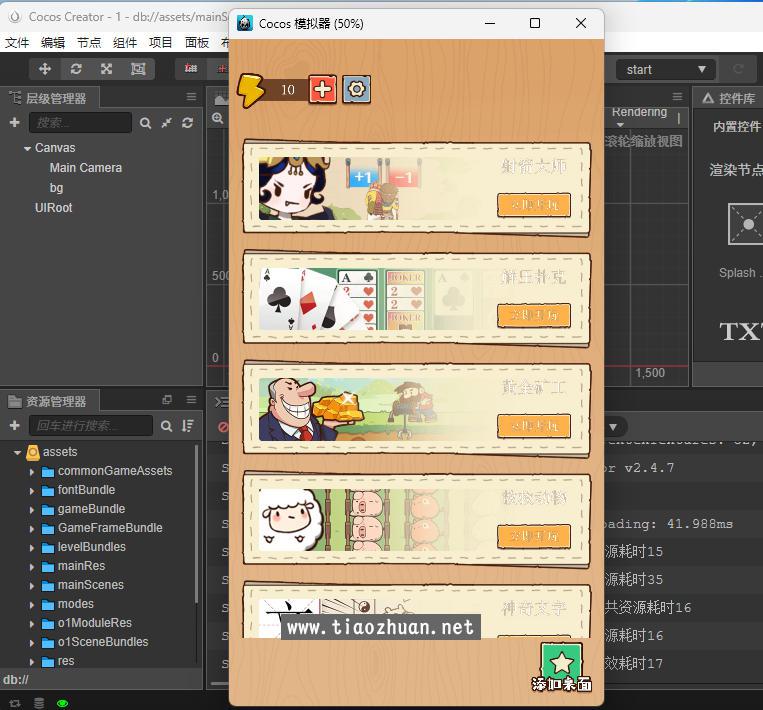Open the 文件 menu

[17, 42]
